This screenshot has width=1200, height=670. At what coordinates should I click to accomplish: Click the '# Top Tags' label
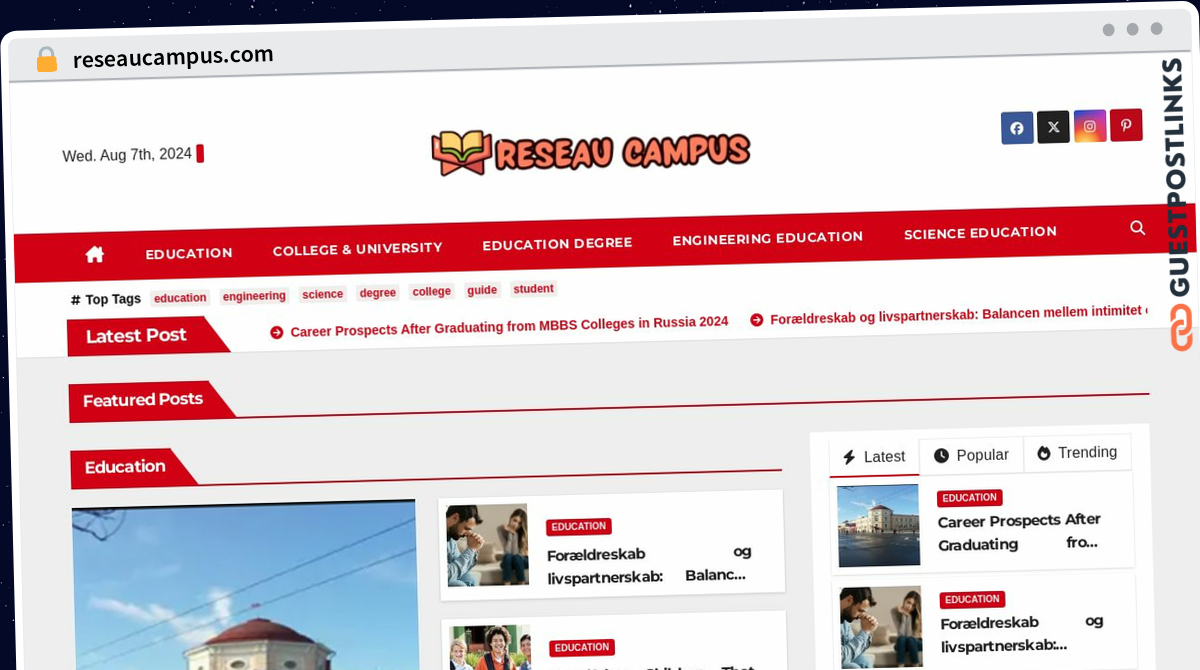tap(106, 299)
